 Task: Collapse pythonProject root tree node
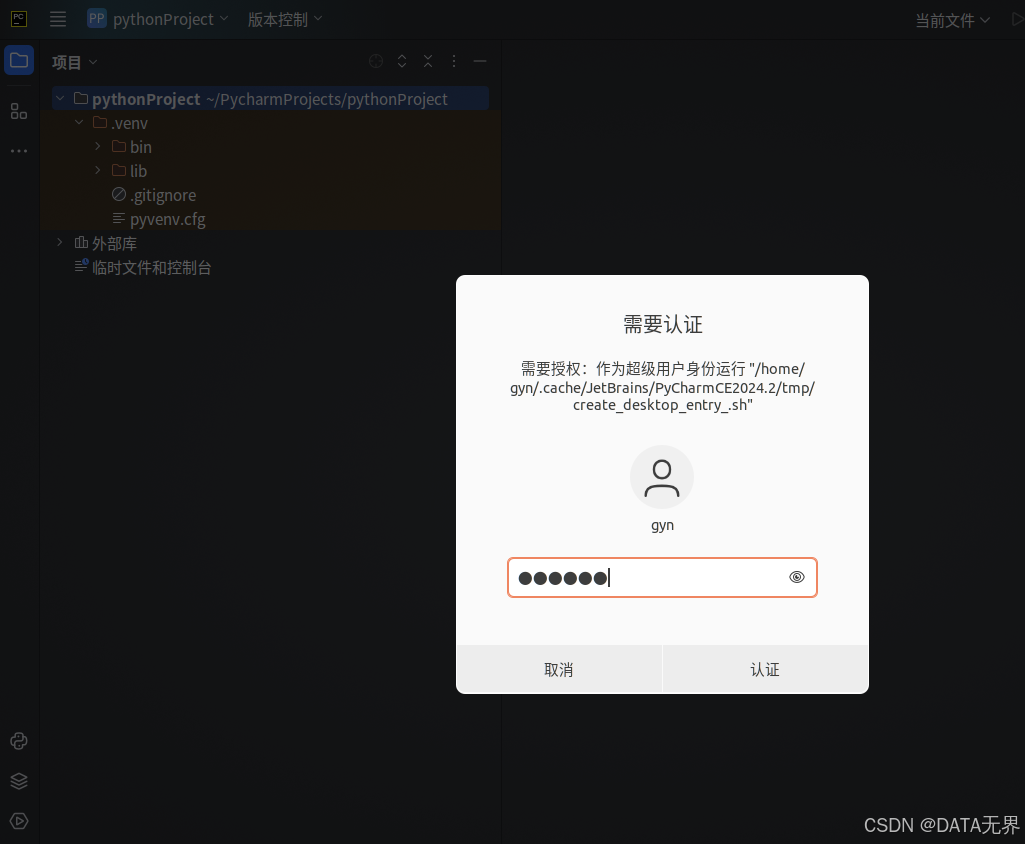[60, 99]
